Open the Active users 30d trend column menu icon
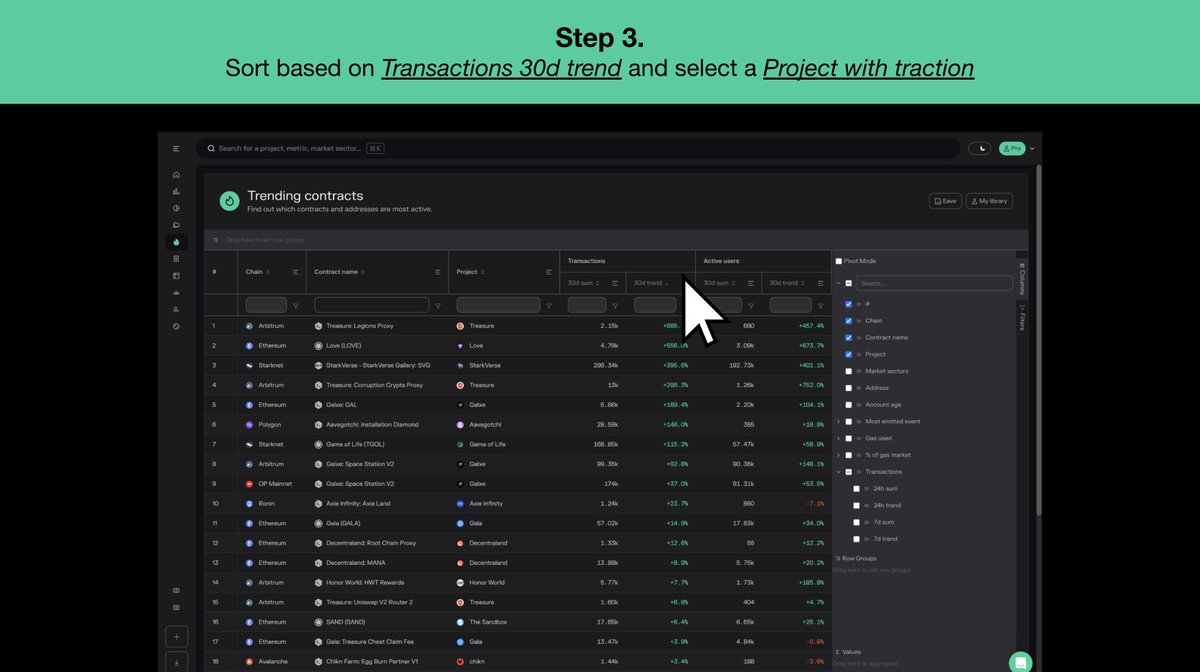 (x=820, y=283)
